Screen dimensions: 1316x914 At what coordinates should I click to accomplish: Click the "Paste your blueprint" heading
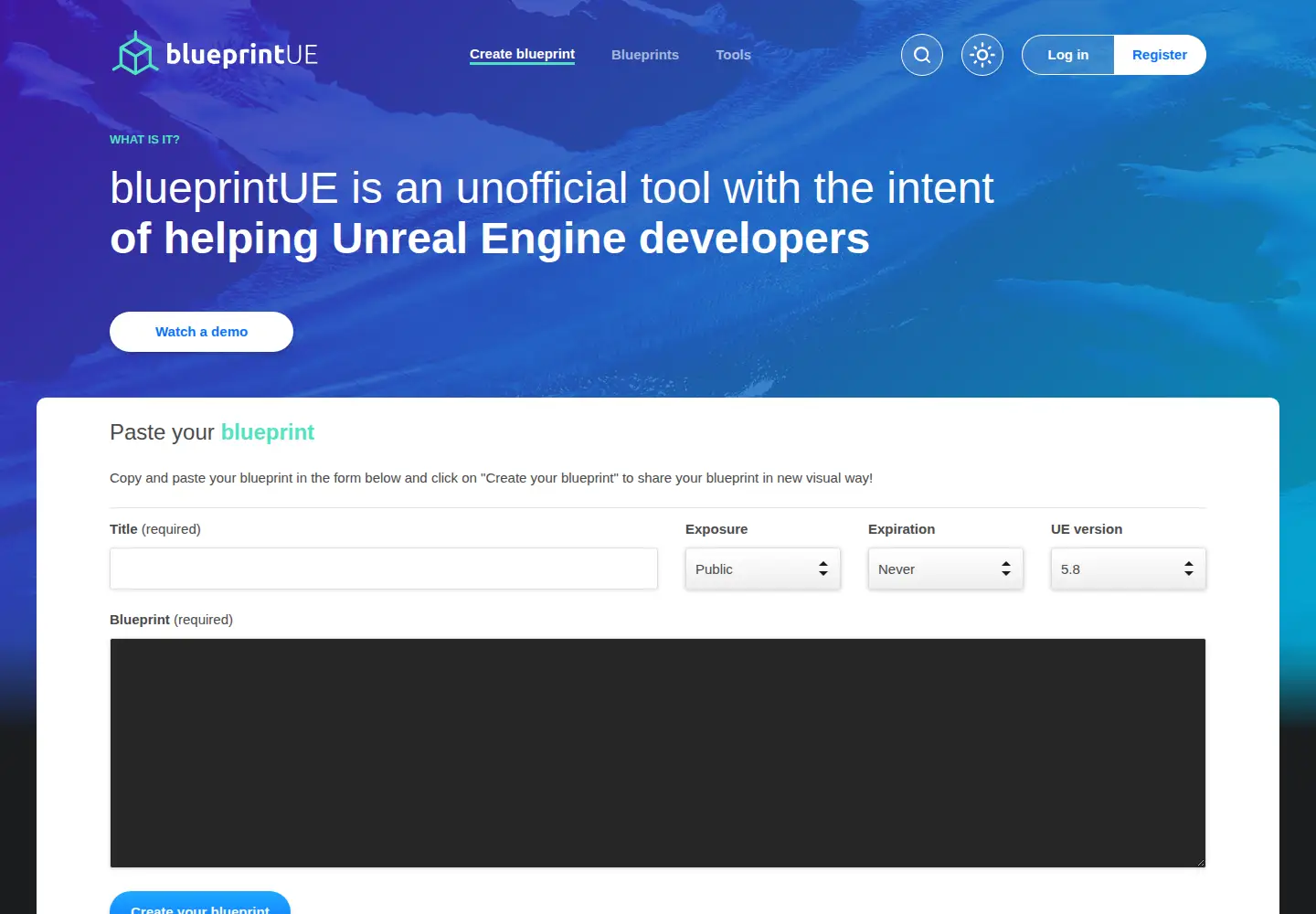click(x=212, y=432)
